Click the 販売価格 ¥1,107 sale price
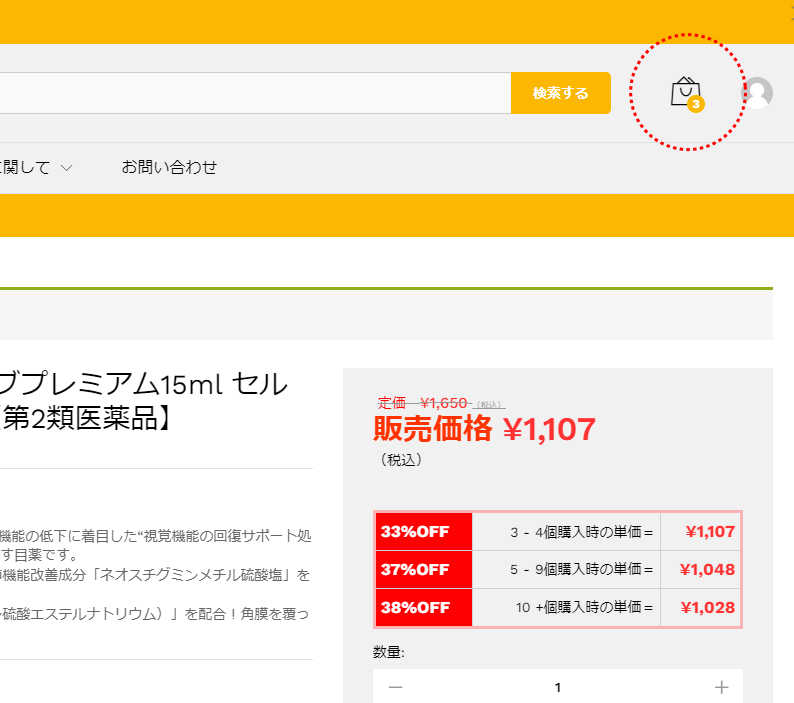794x703 pixels. tap(484, 429)
